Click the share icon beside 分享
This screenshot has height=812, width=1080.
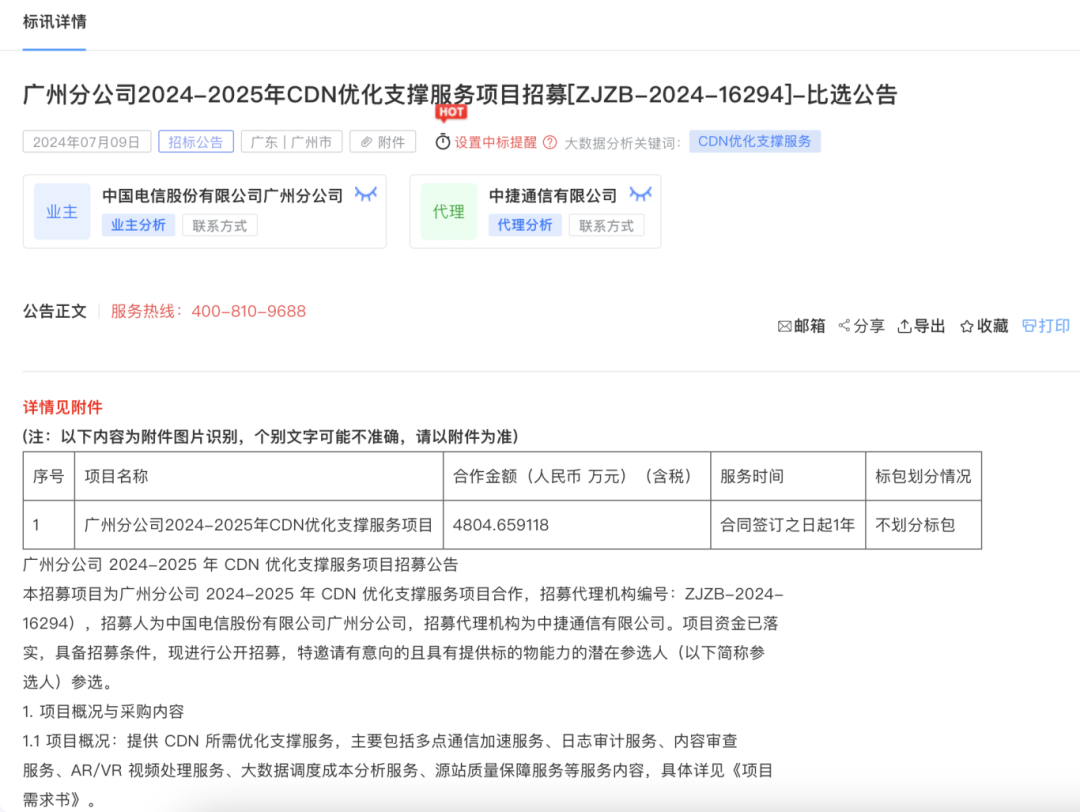click(844, 325)
